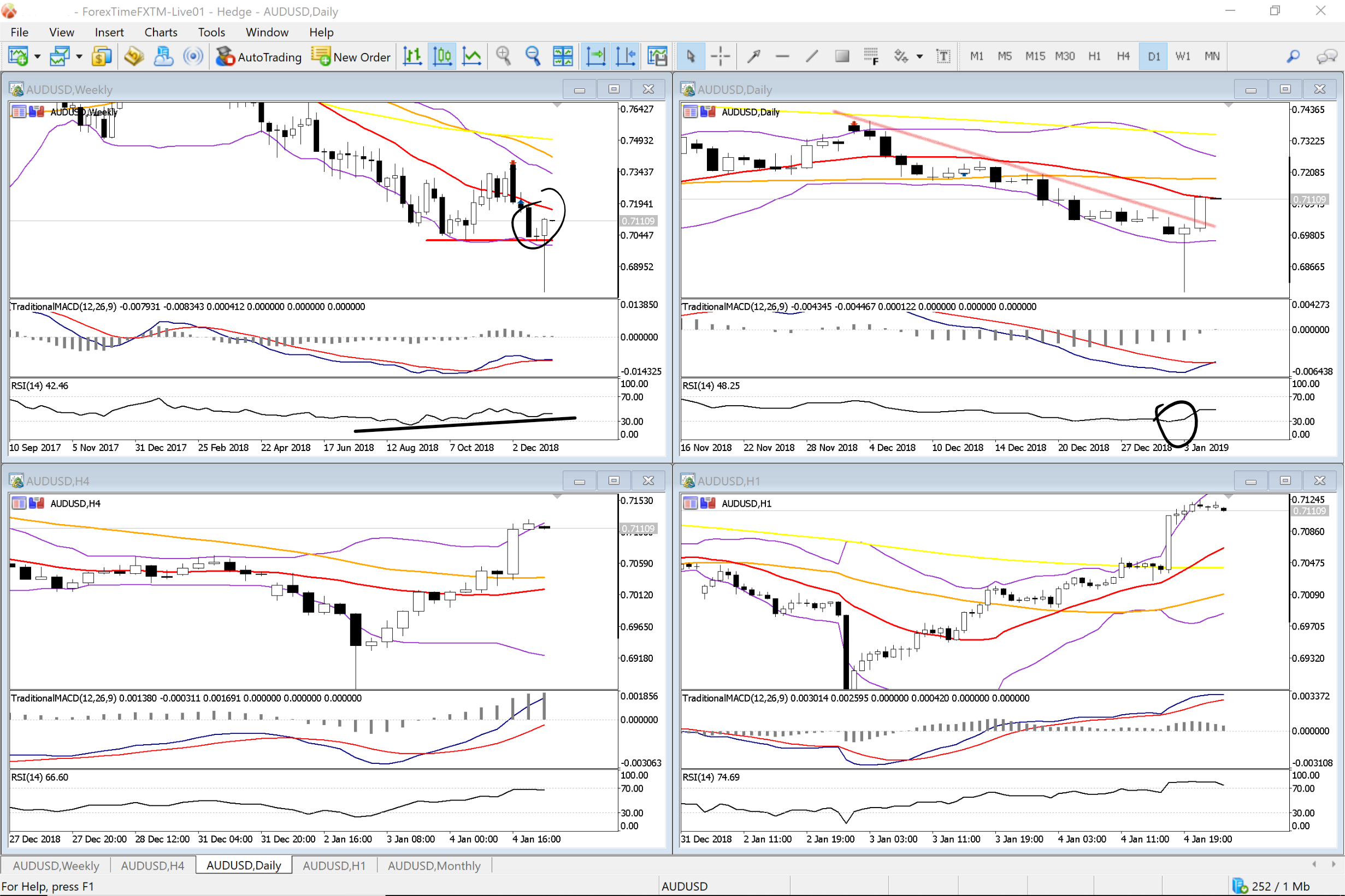Click the New Order button

click(x=351, y=57)
